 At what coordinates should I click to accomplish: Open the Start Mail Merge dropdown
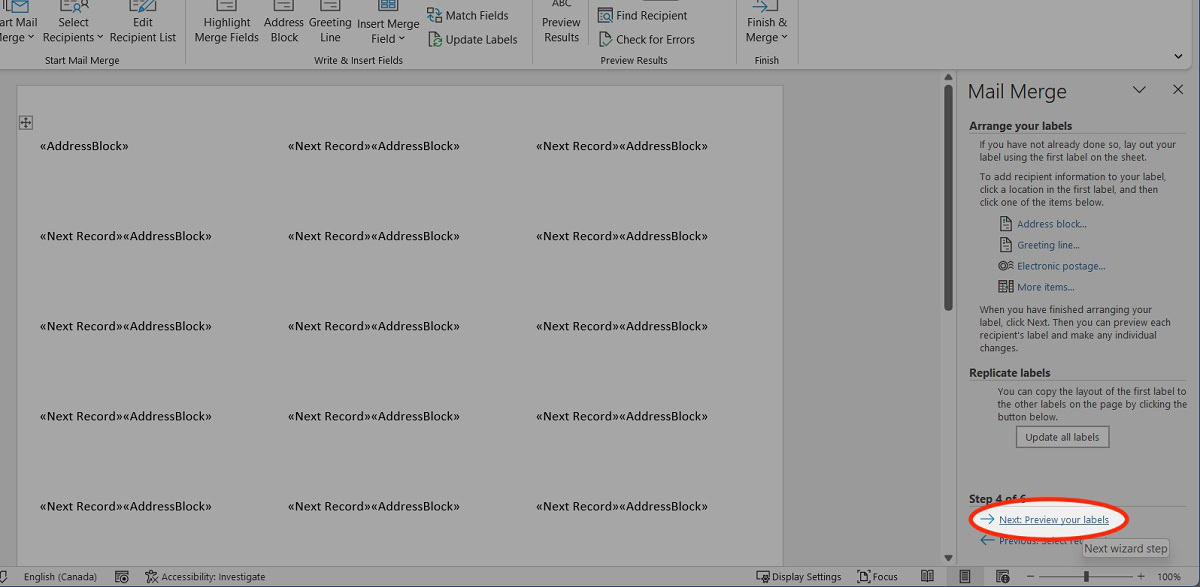[17, 24]
